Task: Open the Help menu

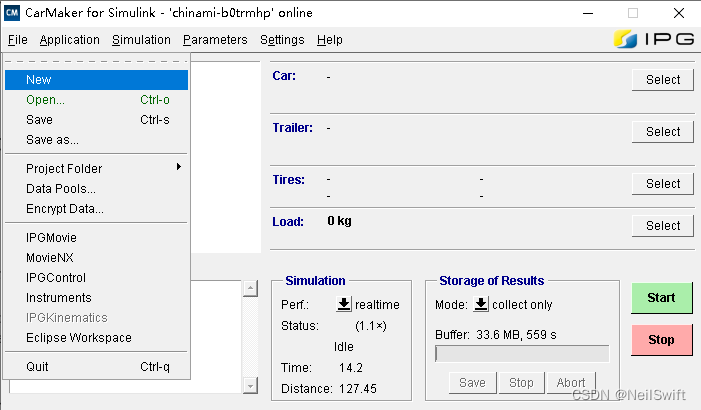Action: coord(329,40)
